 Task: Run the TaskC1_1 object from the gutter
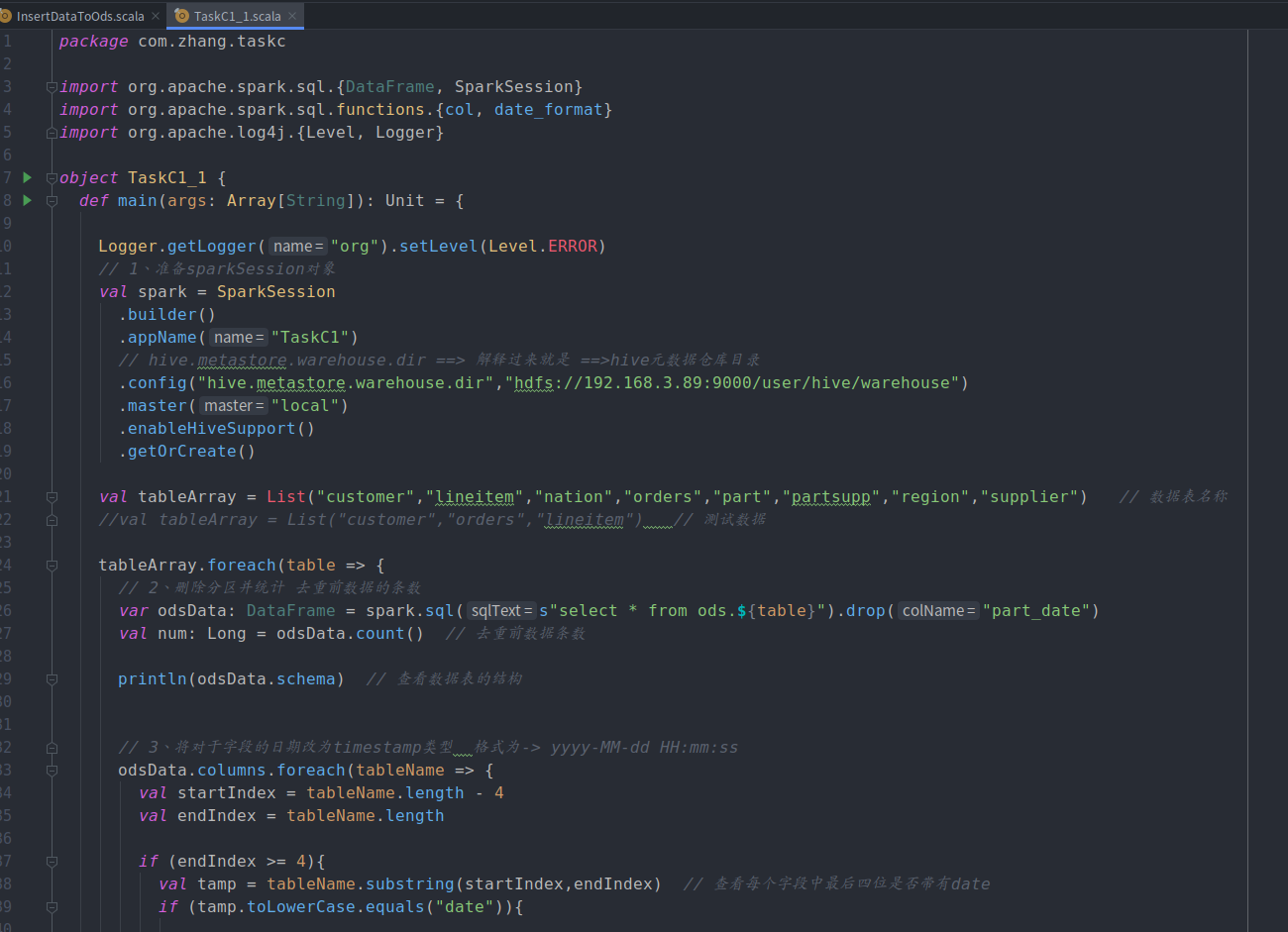(27, 177)
